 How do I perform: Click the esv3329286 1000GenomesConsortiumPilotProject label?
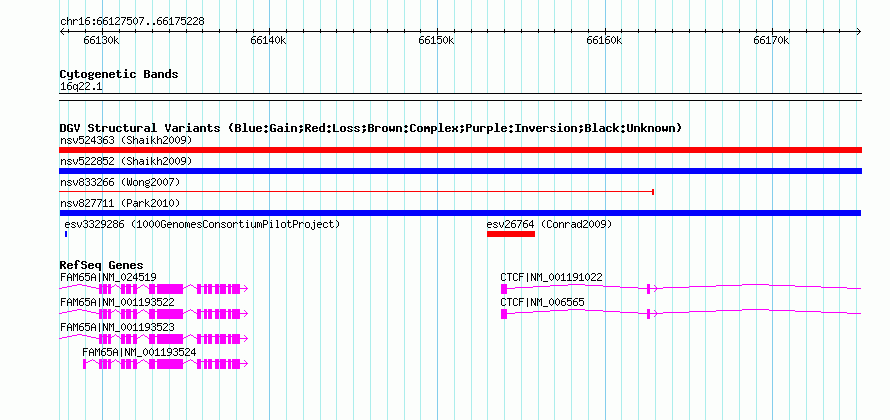pyautogui.click(x=202, y=224)
